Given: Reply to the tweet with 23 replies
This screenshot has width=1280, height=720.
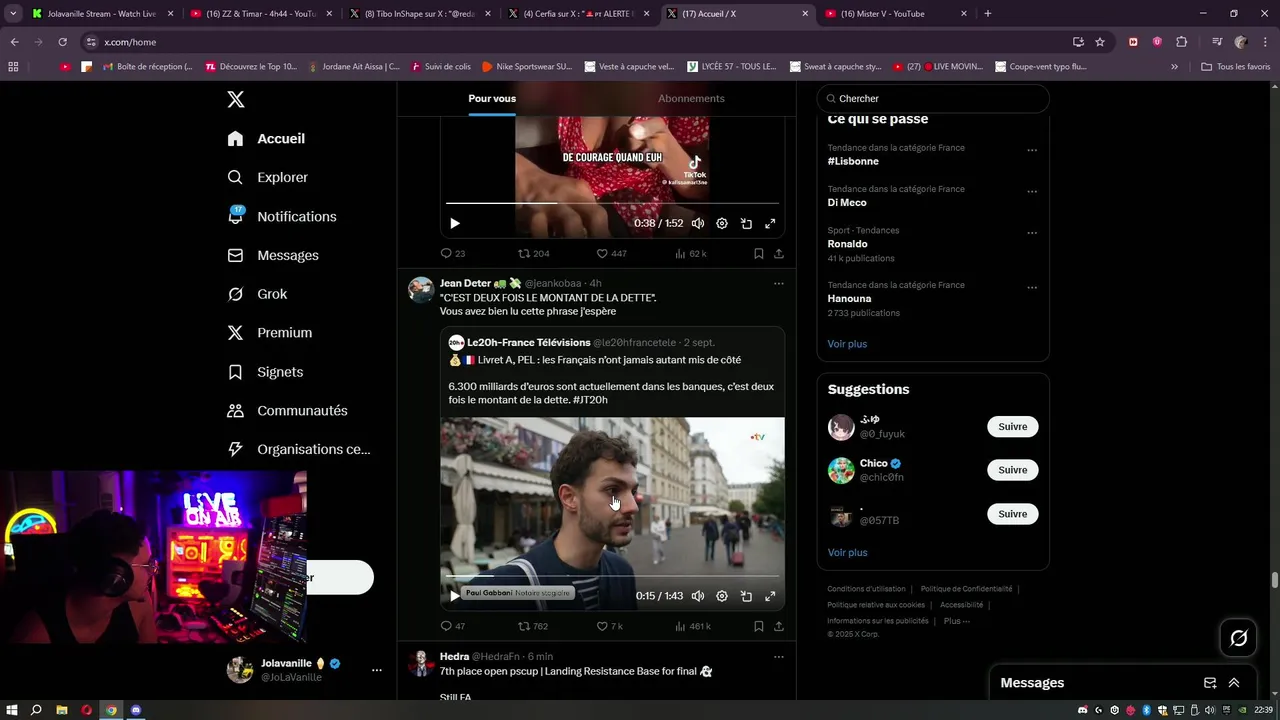Looking at the screenshot, I should tap(452, 254).
